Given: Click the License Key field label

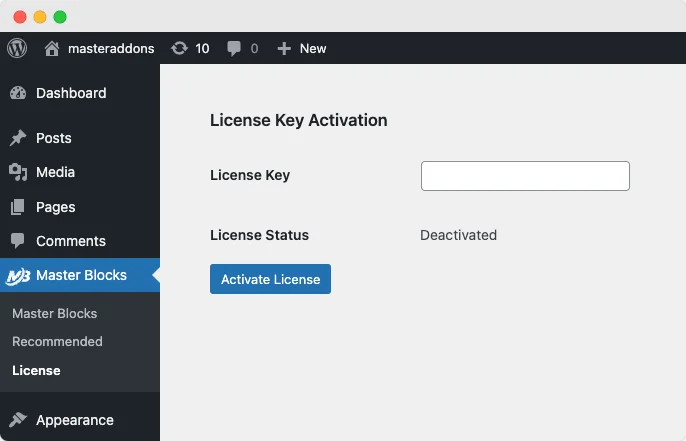Looking at the screenshot, I should pos(250,175).
